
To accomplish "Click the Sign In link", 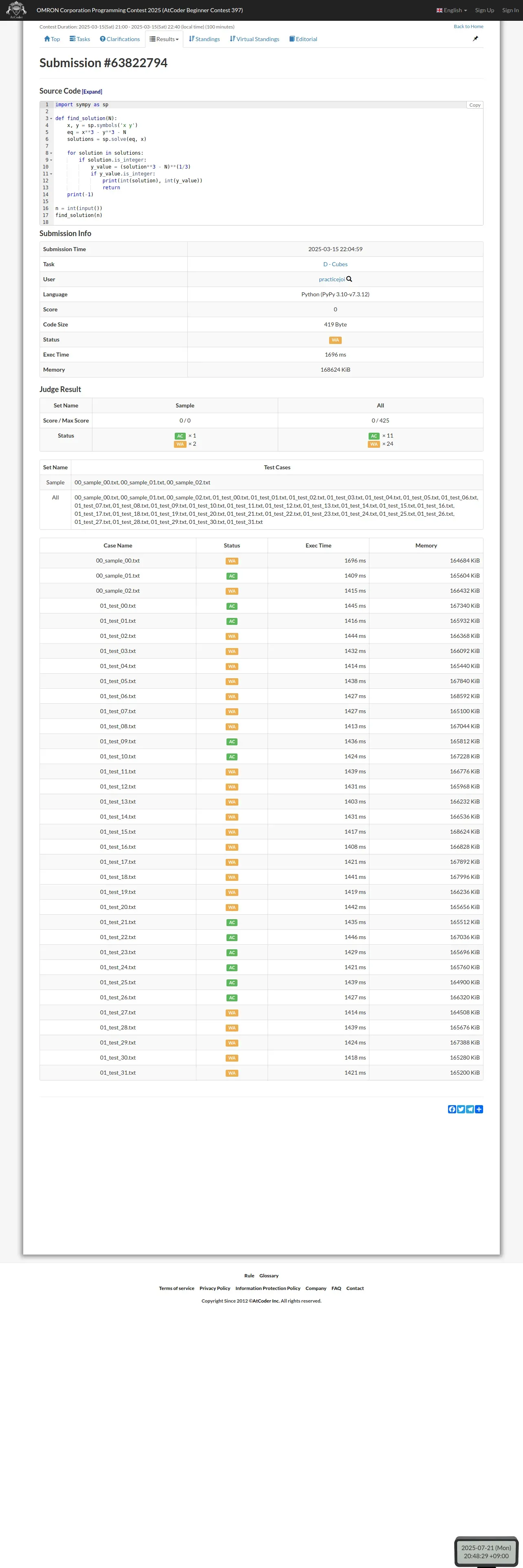I will (x=510, y=10).
